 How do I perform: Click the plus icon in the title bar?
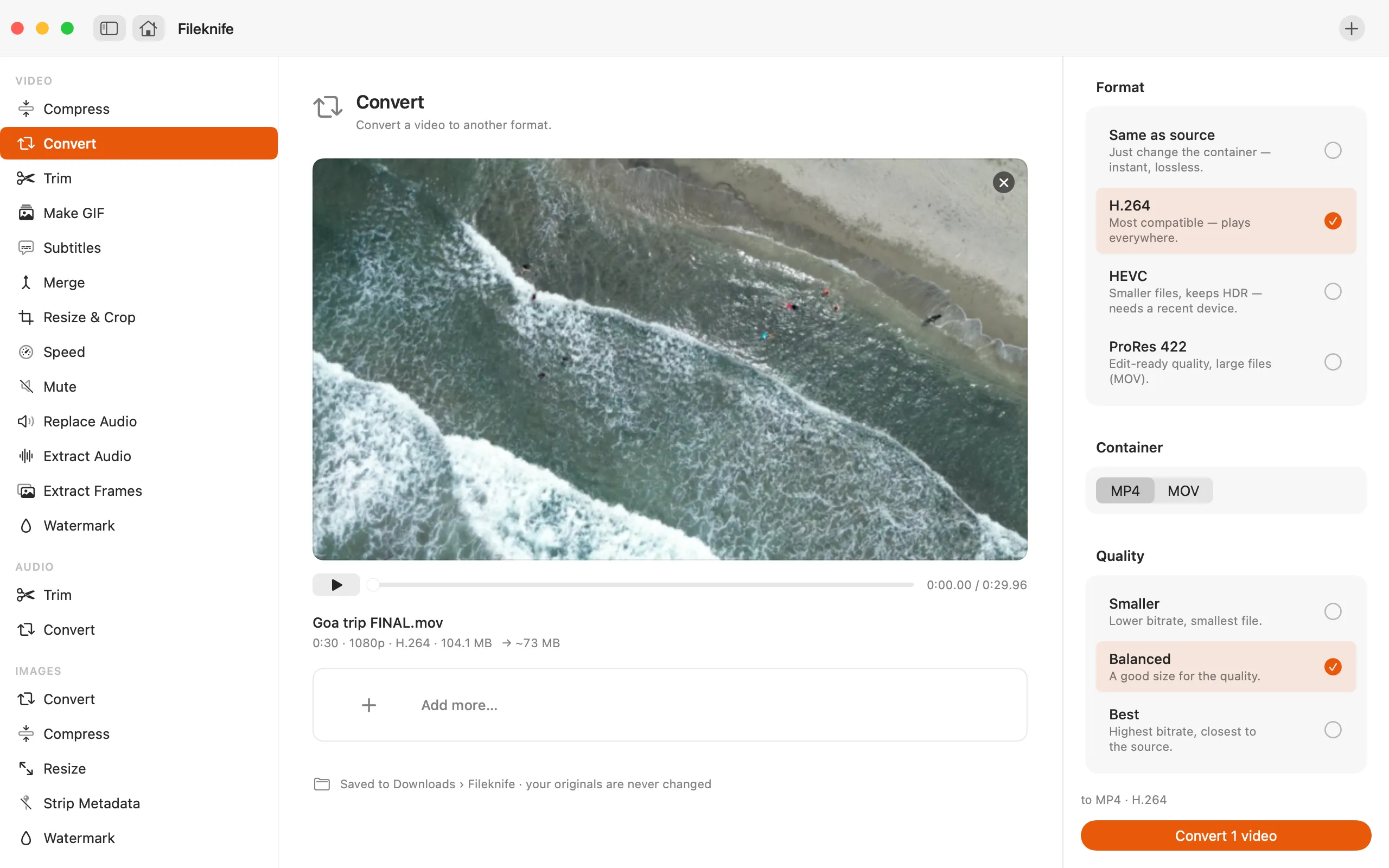(x=1351, y=28)
